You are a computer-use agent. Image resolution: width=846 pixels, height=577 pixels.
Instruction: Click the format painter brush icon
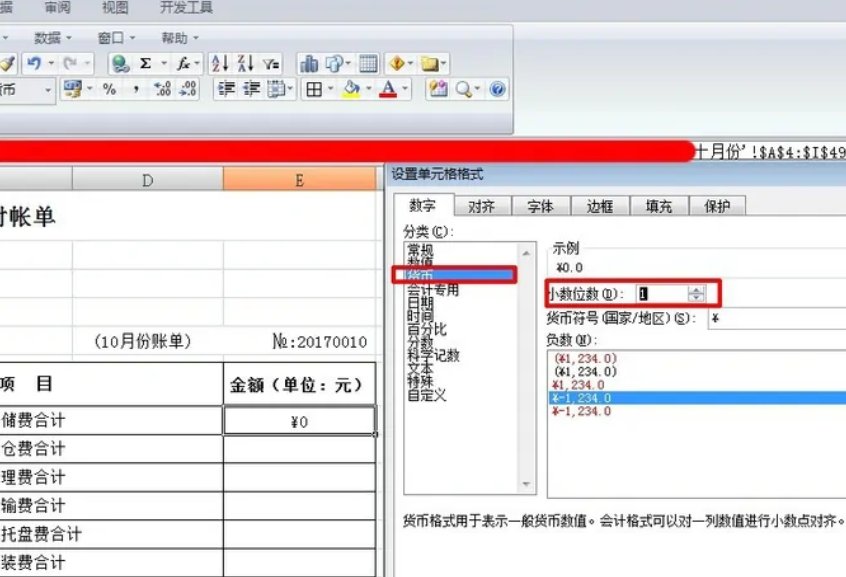[8, 64]
